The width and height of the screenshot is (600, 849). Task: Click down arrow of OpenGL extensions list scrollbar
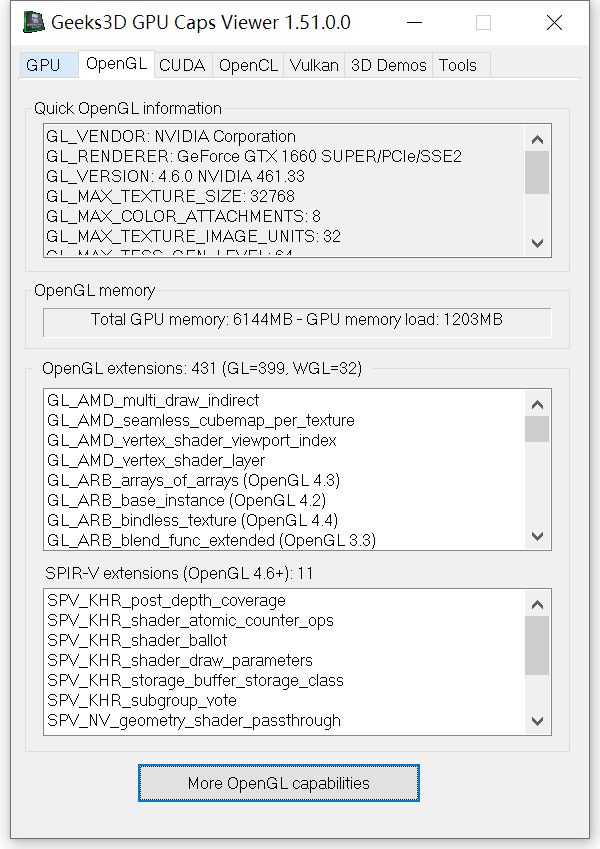[x=537, y=536]
